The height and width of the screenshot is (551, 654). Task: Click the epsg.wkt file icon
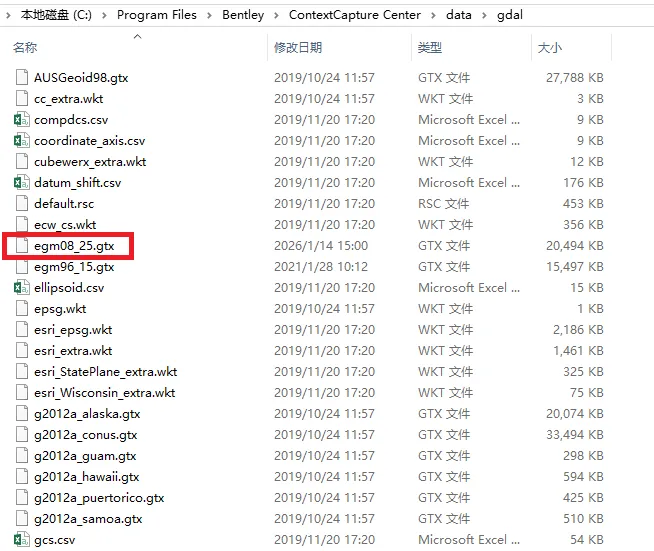click(x=22, y=309)
